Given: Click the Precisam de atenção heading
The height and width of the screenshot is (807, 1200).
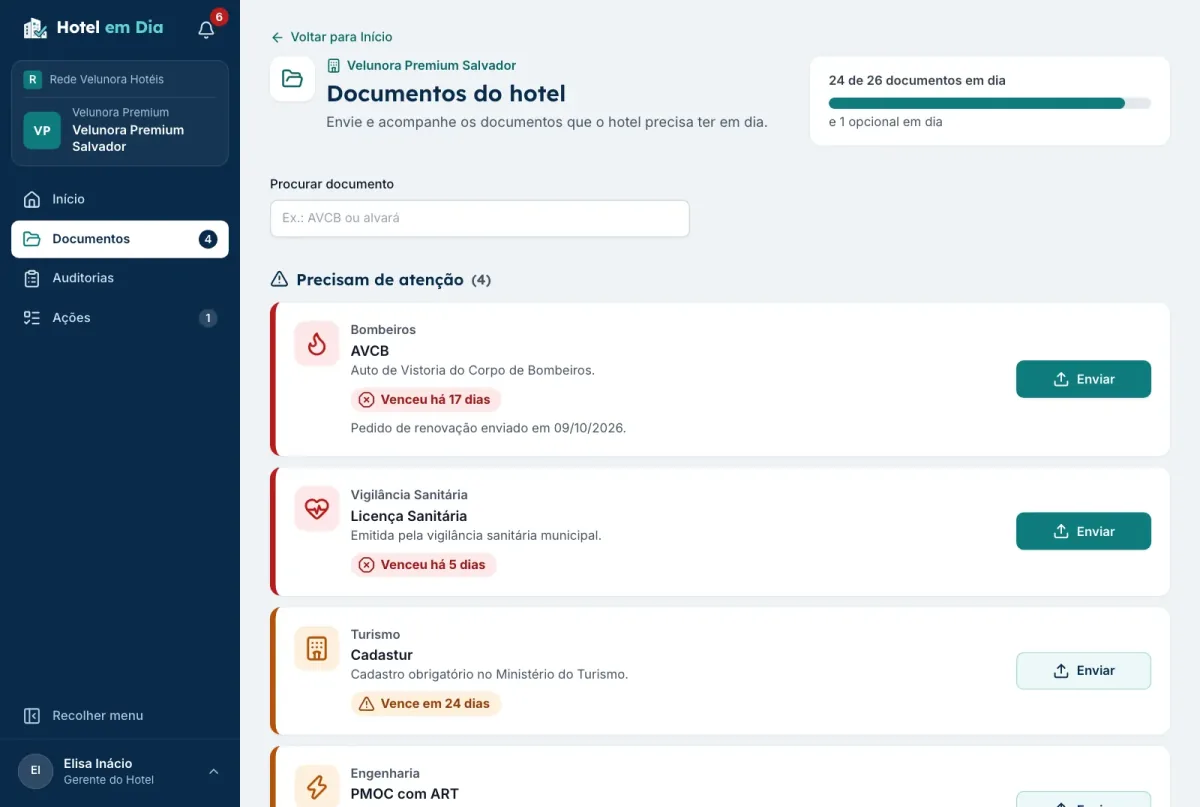Looking at the screenshot, I should coord(380,280).
